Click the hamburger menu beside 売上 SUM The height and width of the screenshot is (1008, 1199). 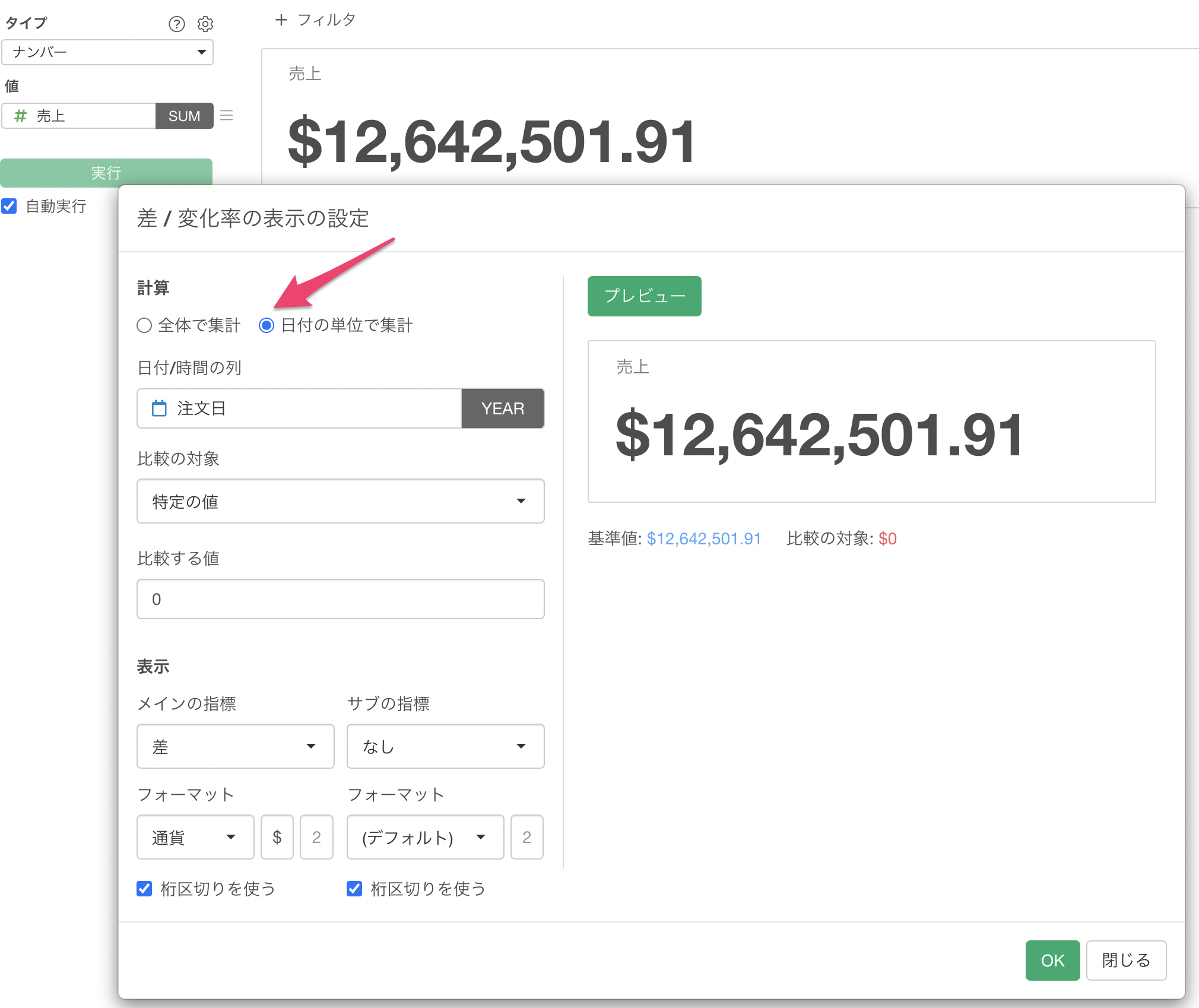(226, 115)
